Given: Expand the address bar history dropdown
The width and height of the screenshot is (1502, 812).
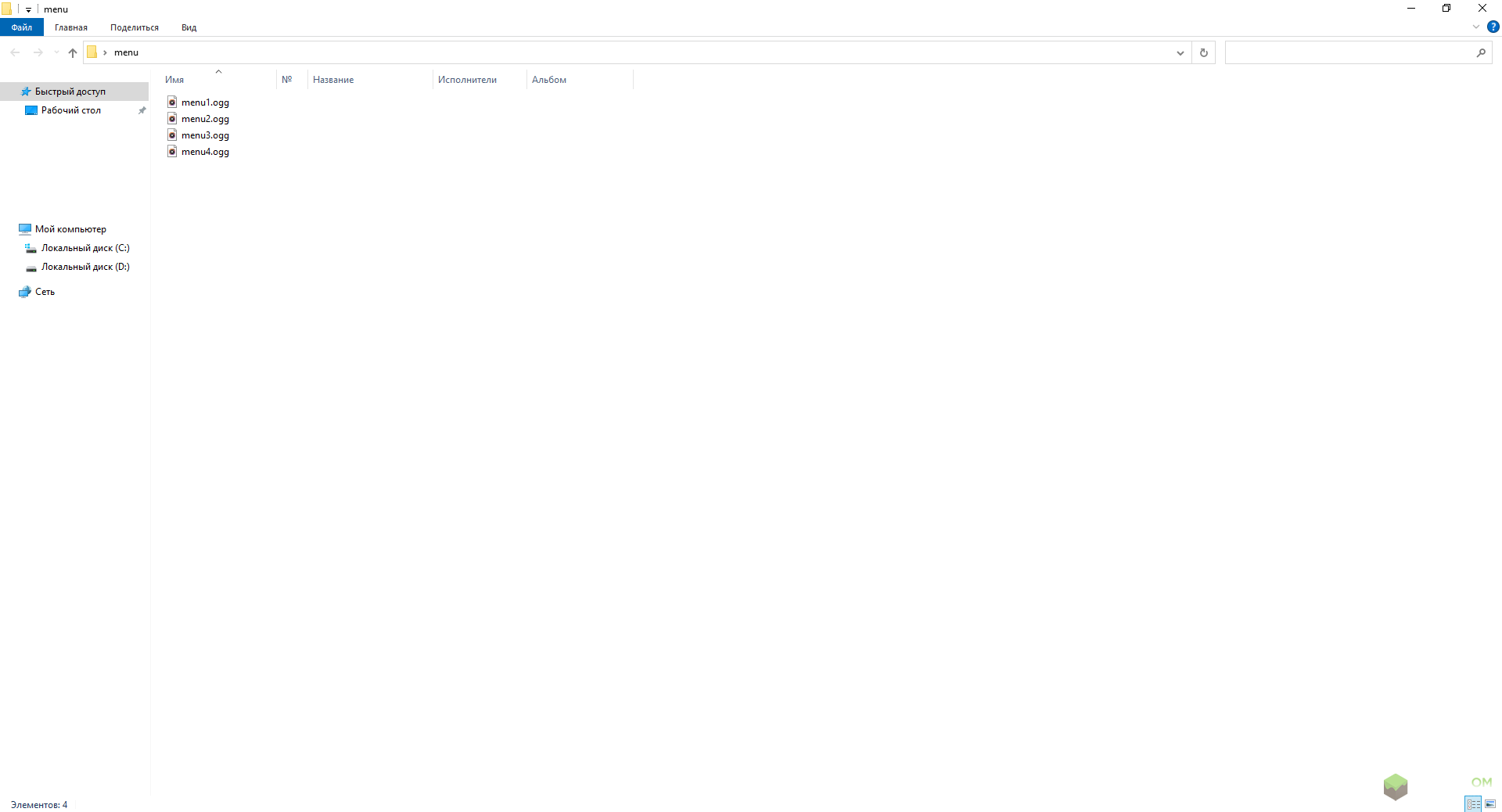Looking at the screenshot, I should click(x=1180, y=52).
